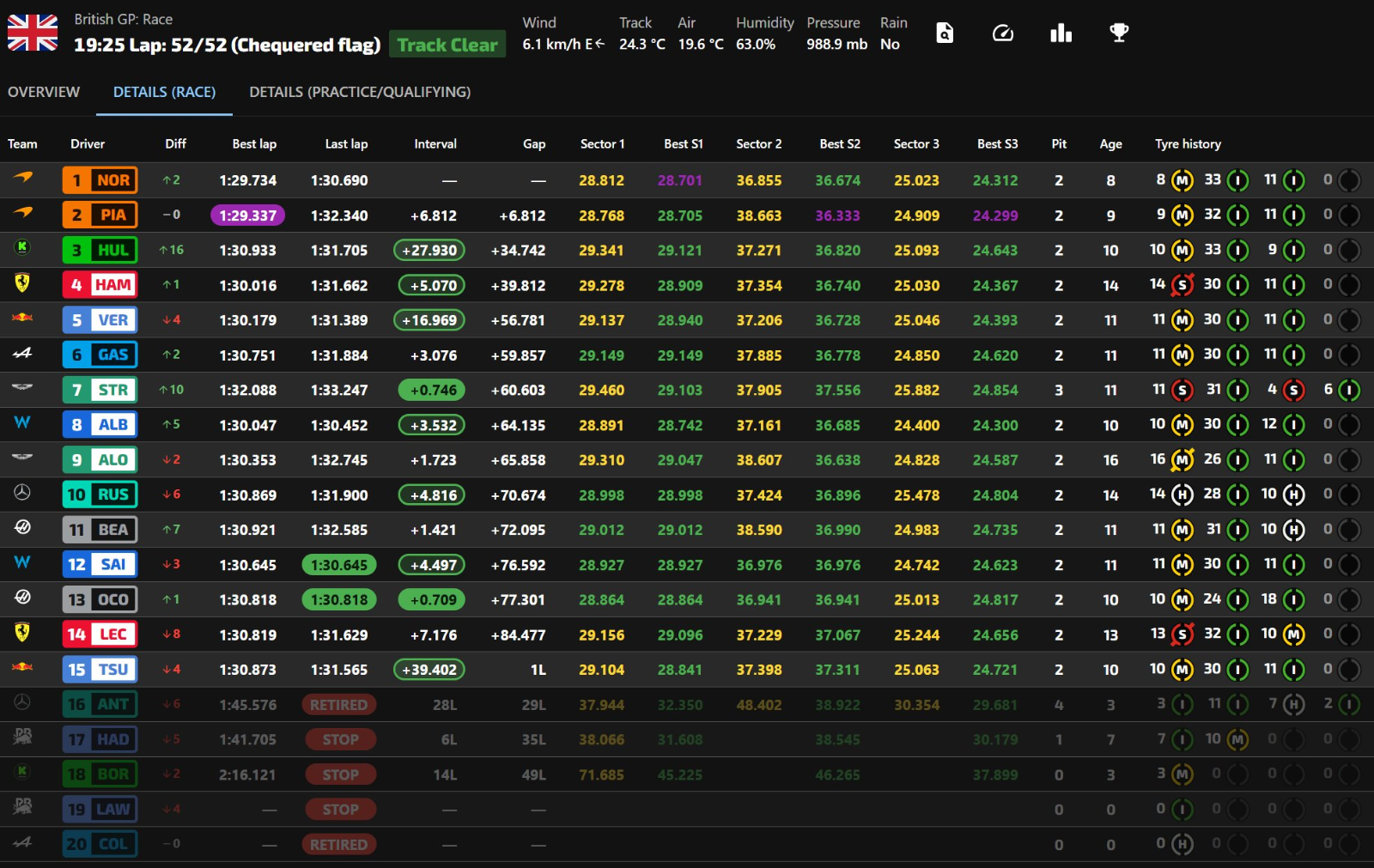Switch to the Overview tab
1374x868 pixels.
44,92
